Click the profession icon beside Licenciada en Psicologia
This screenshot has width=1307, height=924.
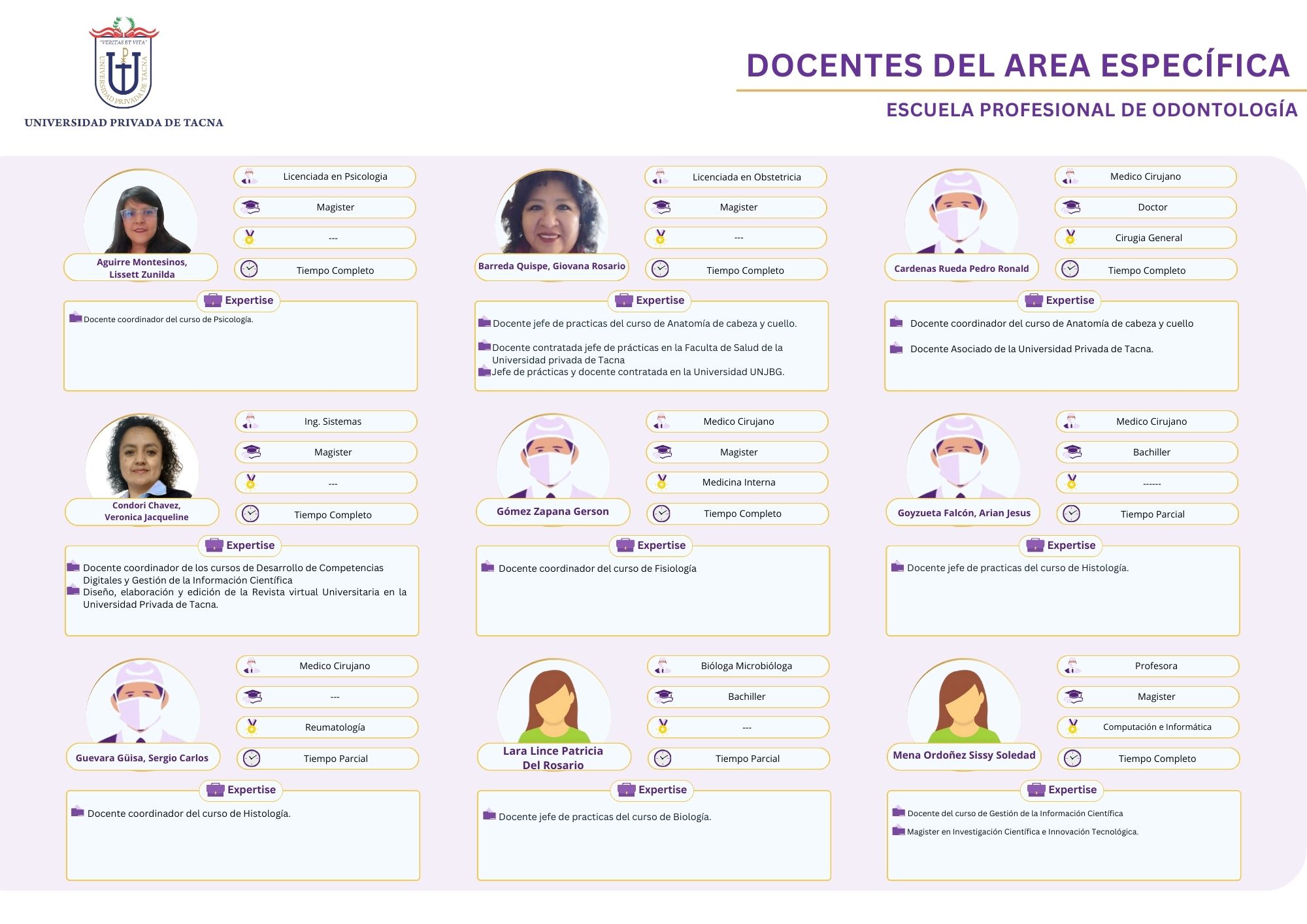click(248, 176)
